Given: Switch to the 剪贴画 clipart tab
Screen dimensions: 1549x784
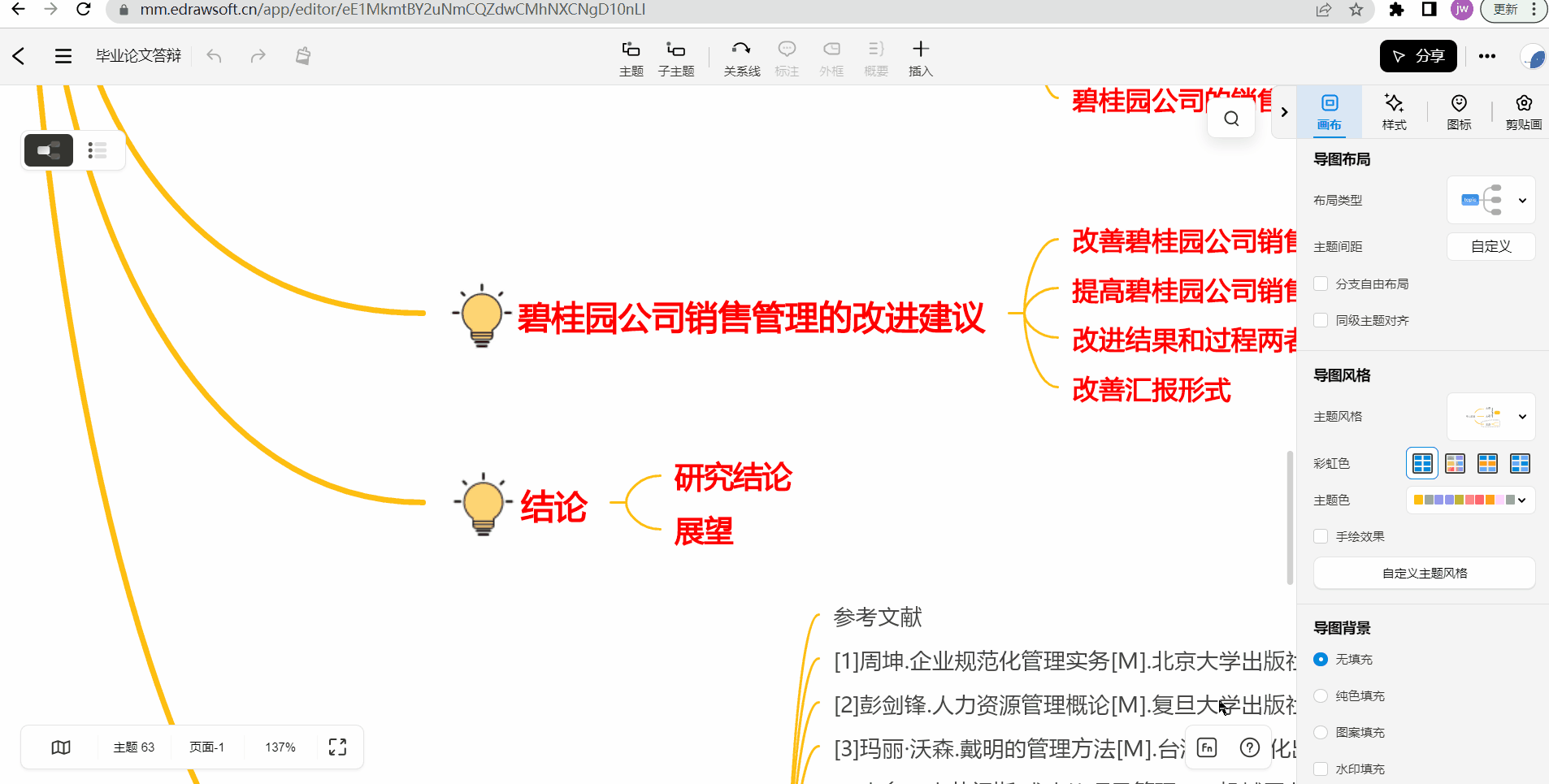Looking at the screenshot, I should click(1524, 112).
